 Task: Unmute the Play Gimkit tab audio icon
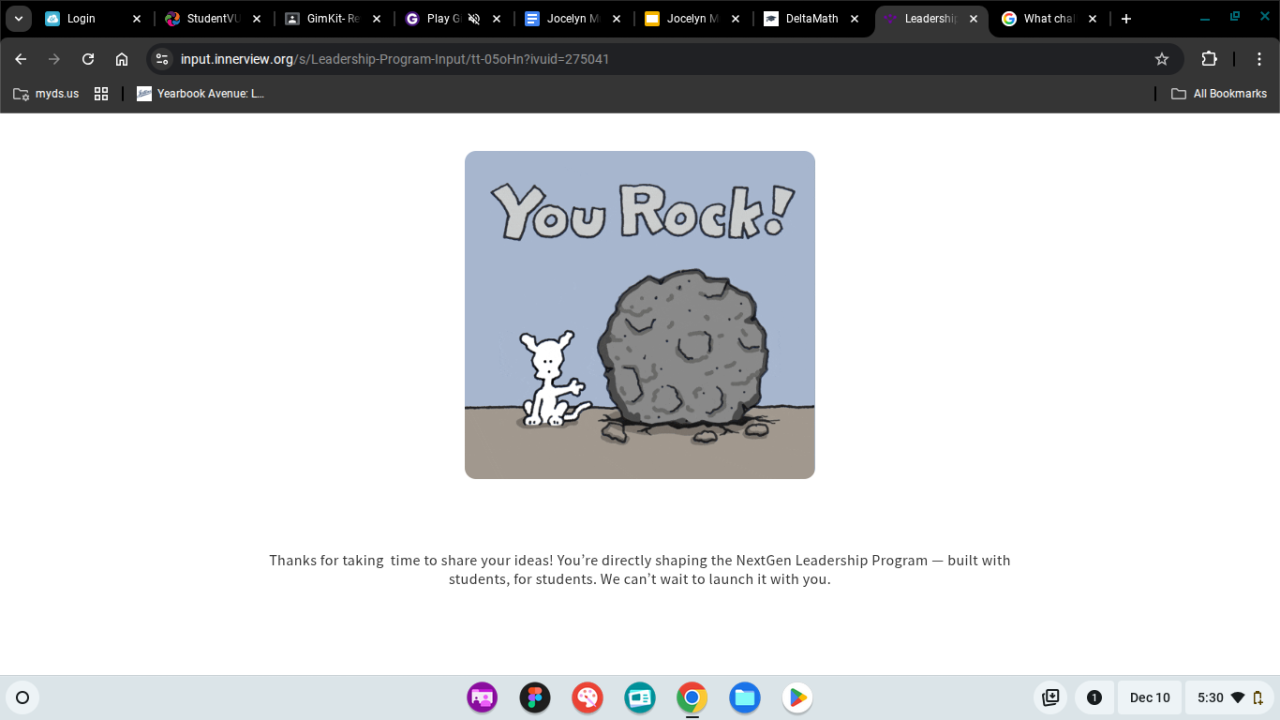pyautogui.click(x=474, y=19)
